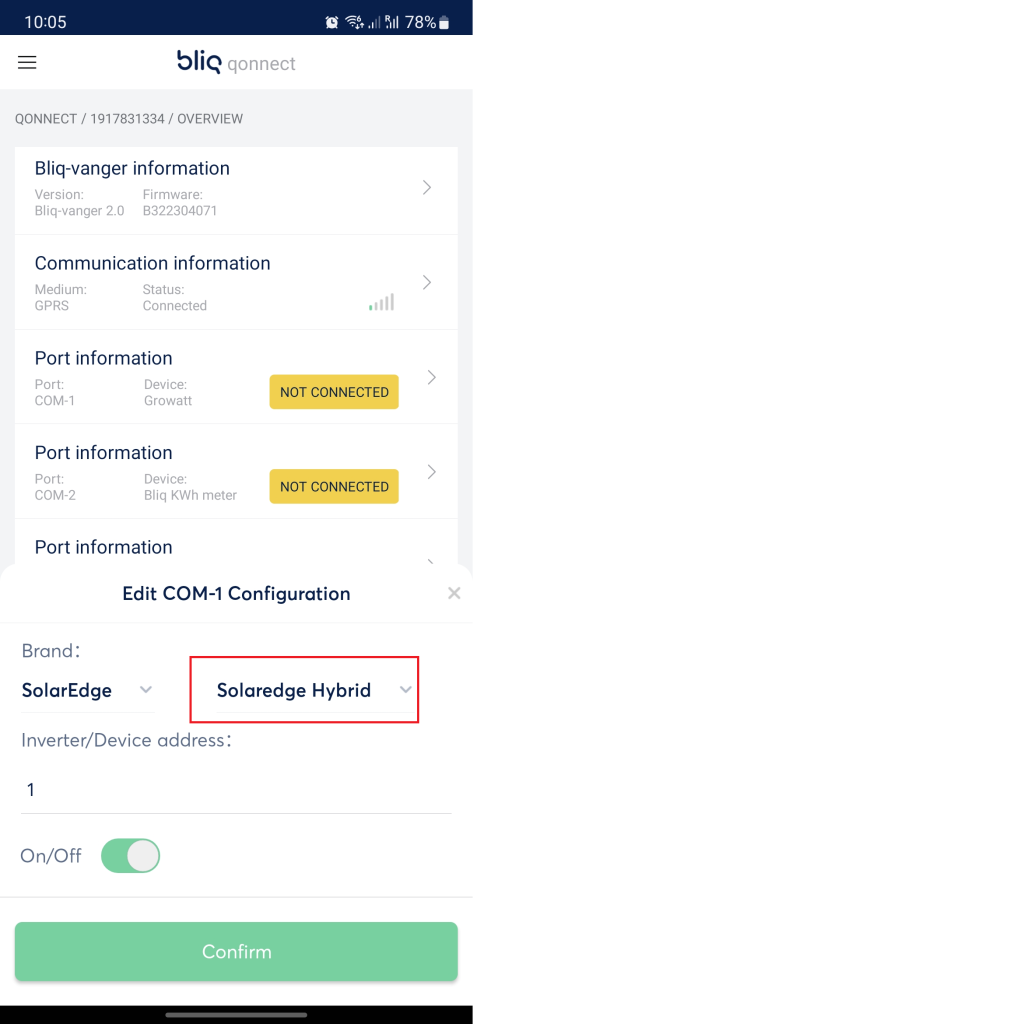Viewport: 1024px width, 1024px height.
Task: Tap the Wi-Fi icon in status bar
Action: [x=355, y=23]
